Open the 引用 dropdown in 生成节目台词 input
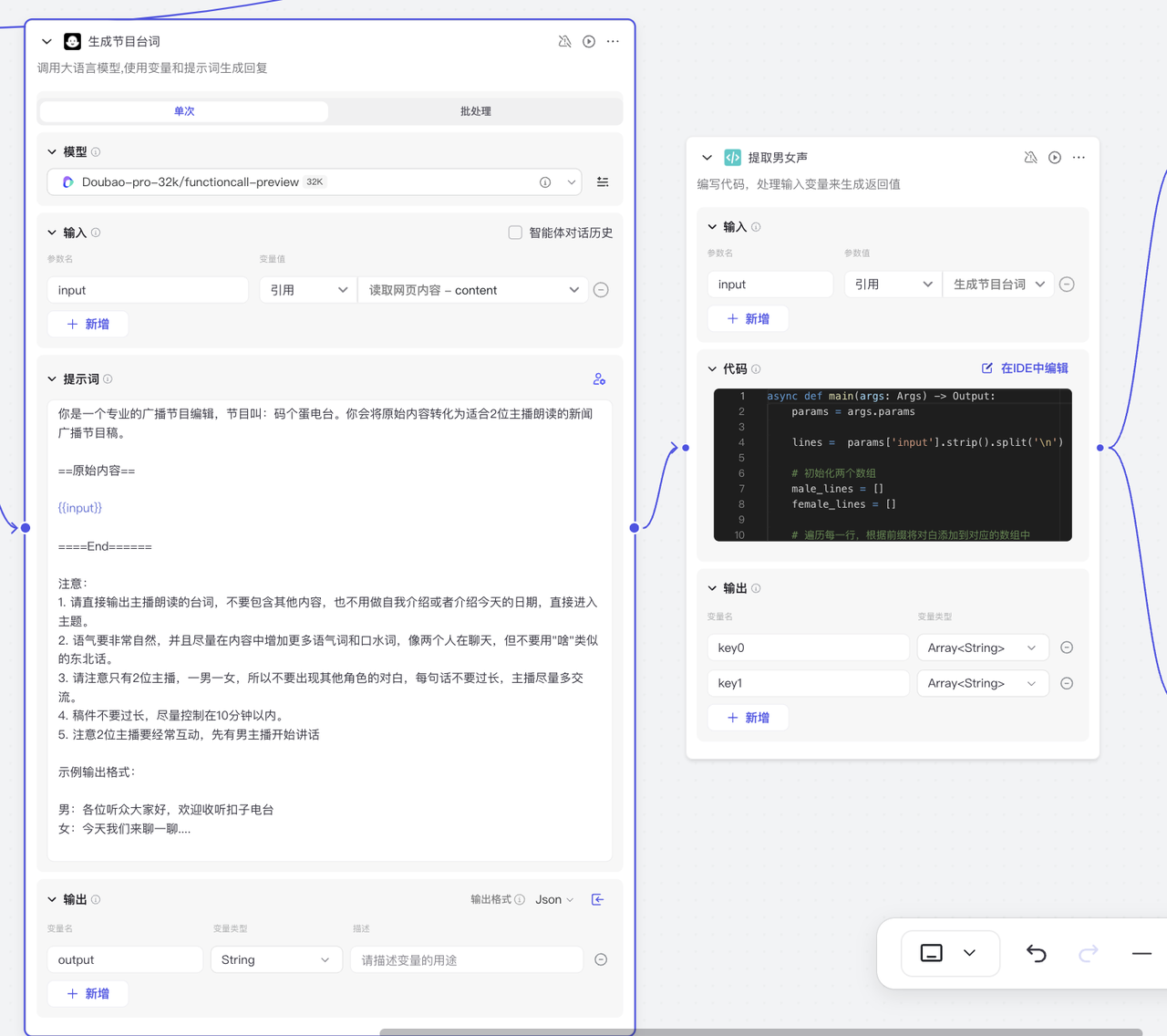Image resolution: width=1167 pixels, height=1036 pixels. (308, 290)
